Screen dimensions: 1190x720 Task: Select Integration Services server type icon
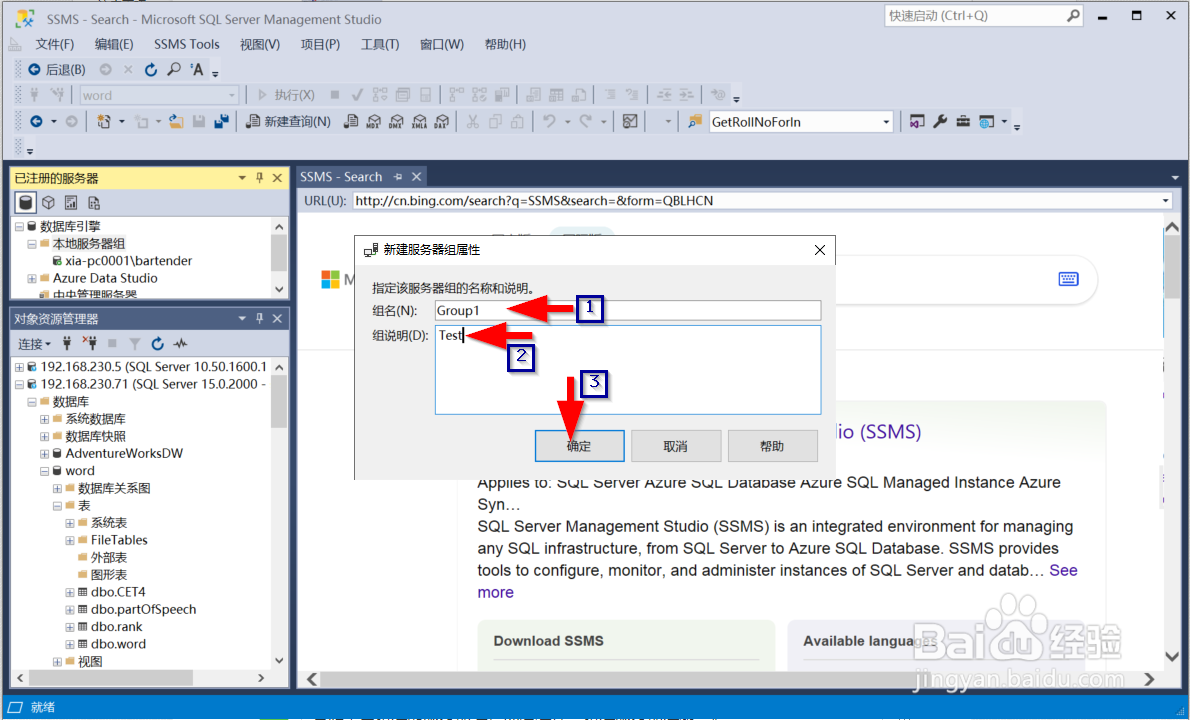pyautogui.click(x=94, y=203)
